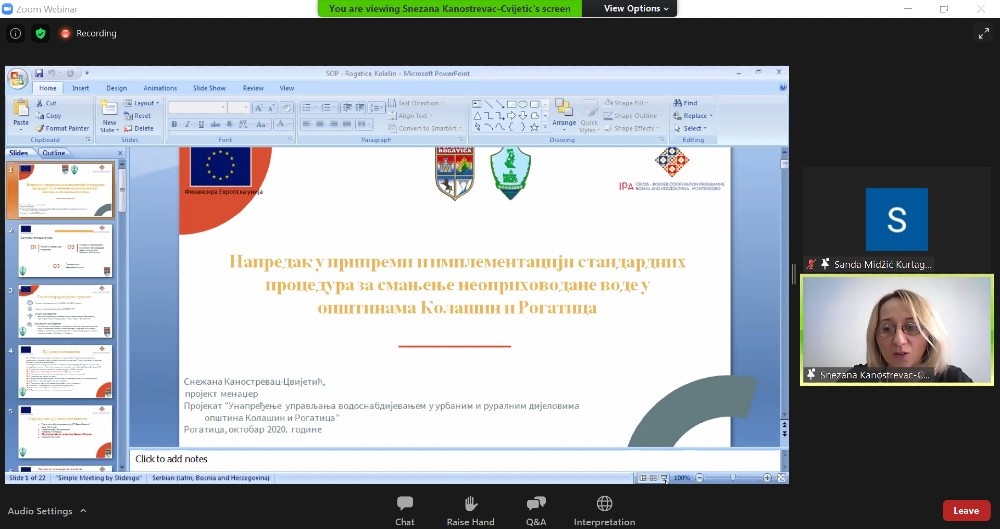Switch to the Outline pane tab
1000x529 pixels.
coord(54,153)
